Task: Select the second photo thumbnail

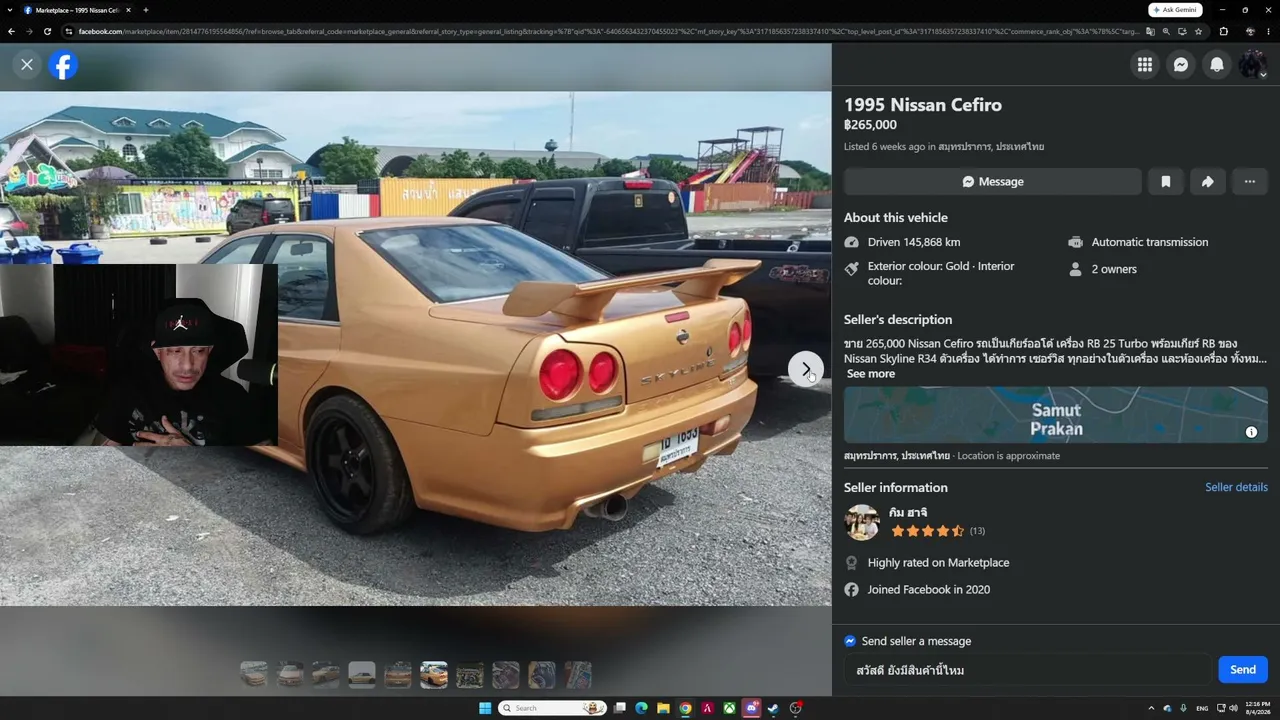Action: [x=290, y=675]
